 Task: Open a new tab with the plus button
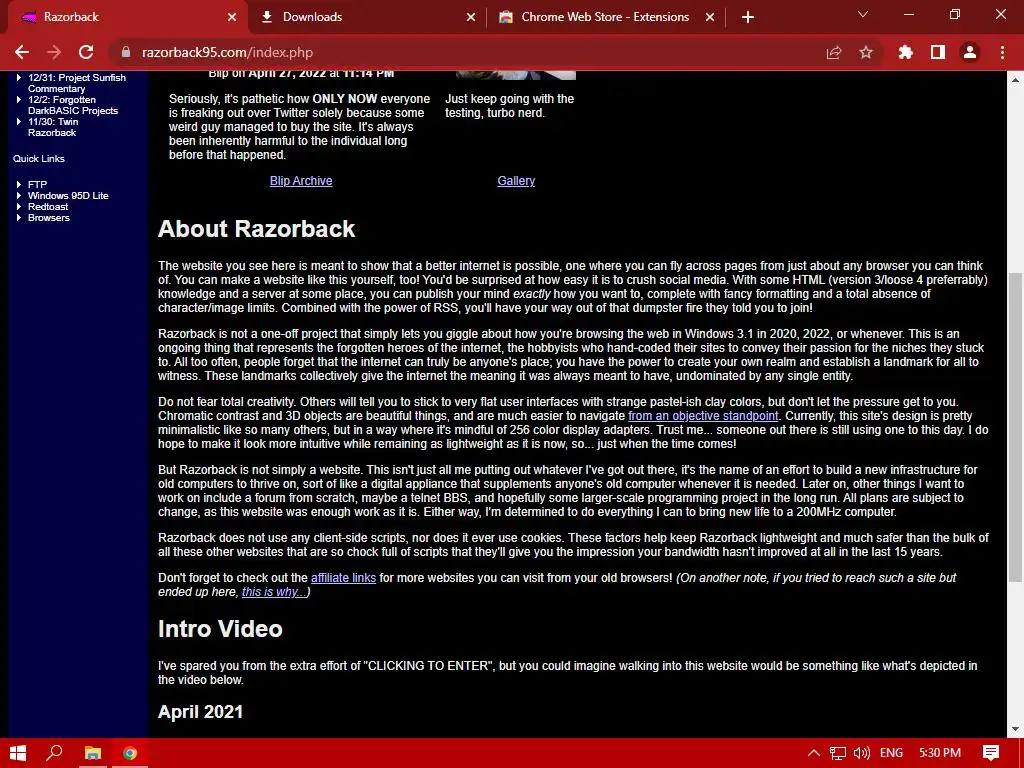click(x=748, y=17)
